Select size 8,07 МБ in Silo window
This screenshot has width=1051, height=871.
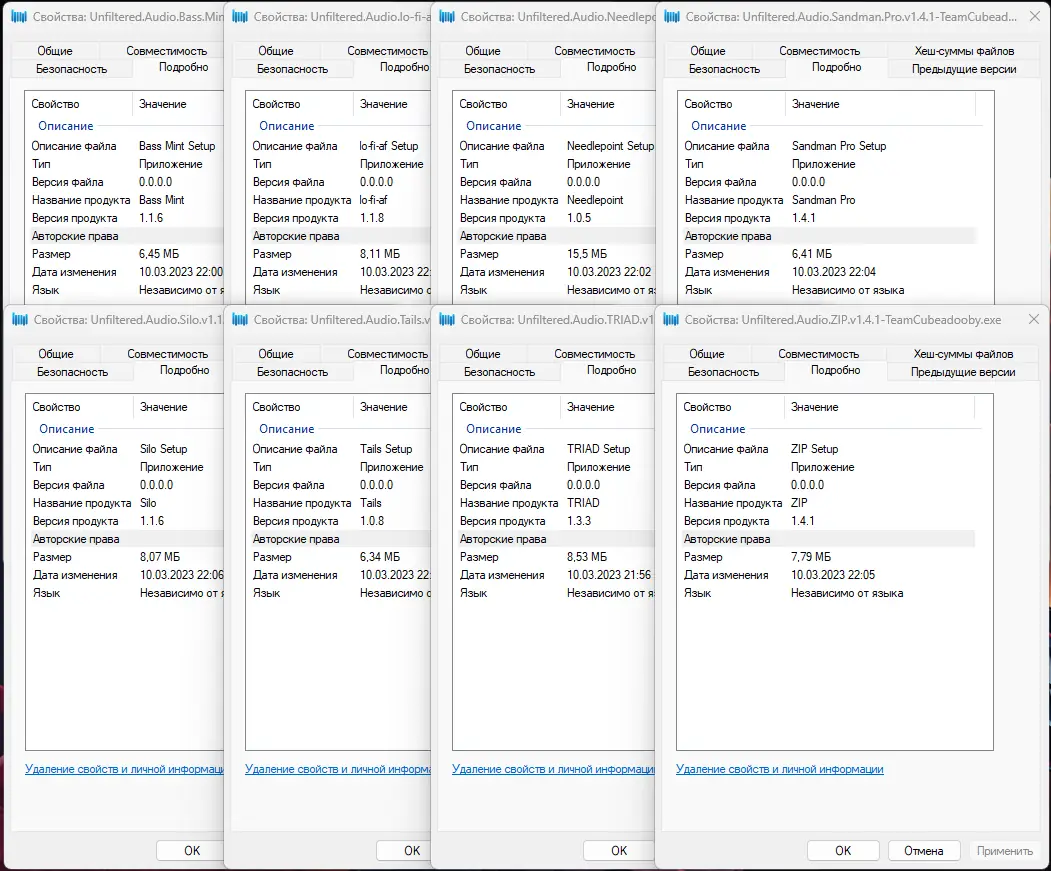click(x=160, y=557)
